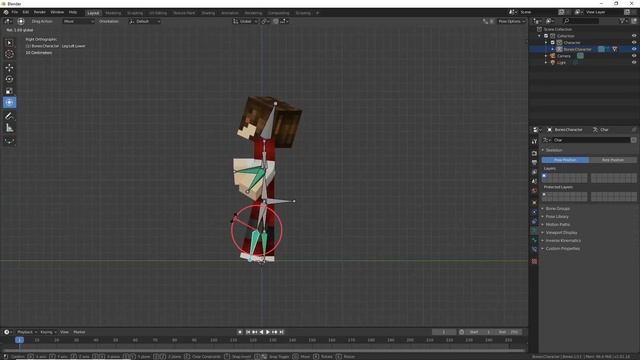Select the Rotate tool
Viewport: 640px width, 360px height.
[x=9, y=79]
